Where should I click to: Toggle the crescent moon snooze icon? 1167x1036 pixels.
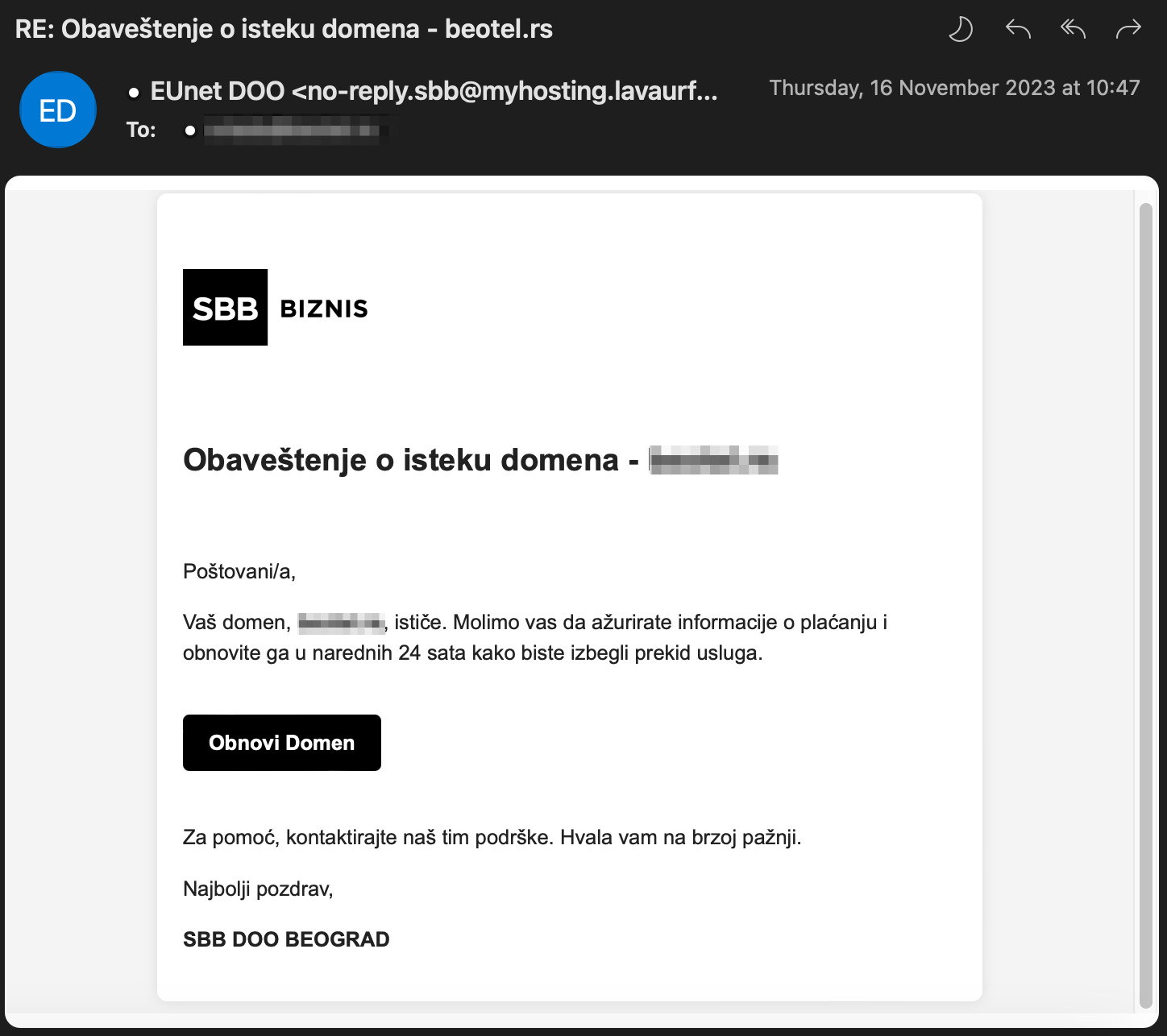pyautogui.click(x=960, y=27)
